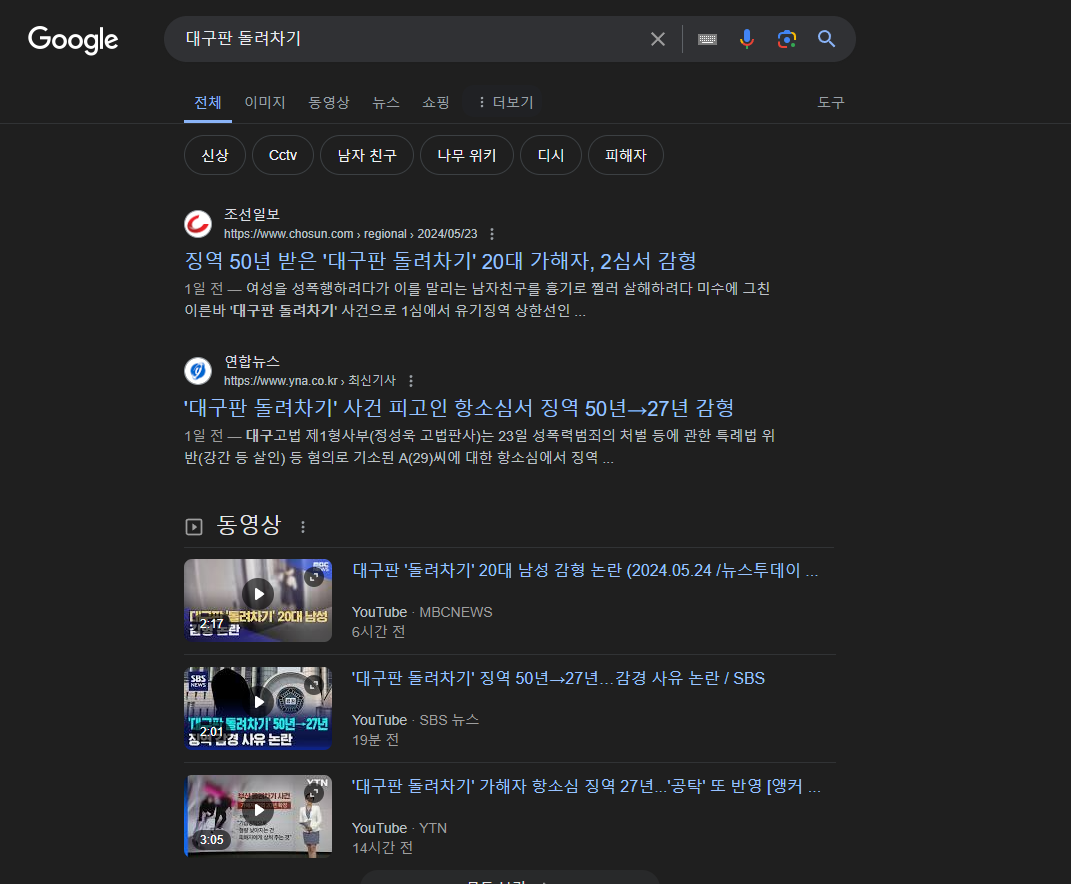1071x884 pixels.
Task: Click the '6시간 전' timestamp
Action: pyautogui.click(x=378, y=632)
